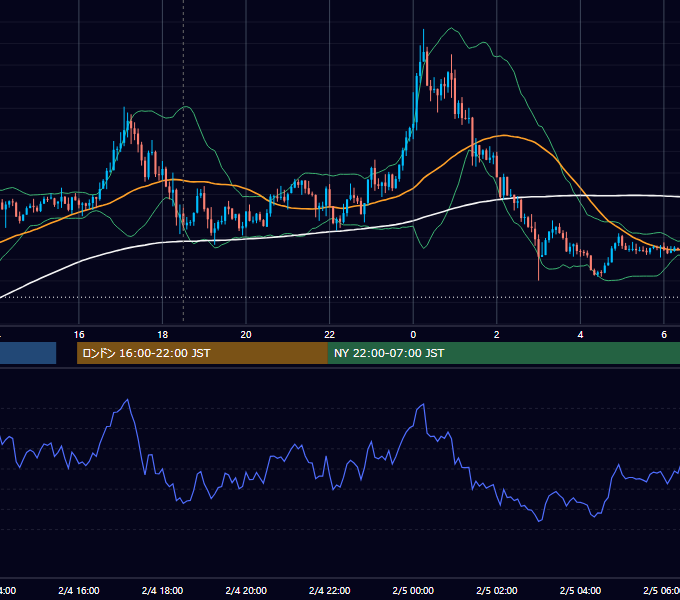This screenshot has height=600, width=680.
Task: Click the '2/5 00:00' oscillator axis label
Action: [x=413, y=591]
